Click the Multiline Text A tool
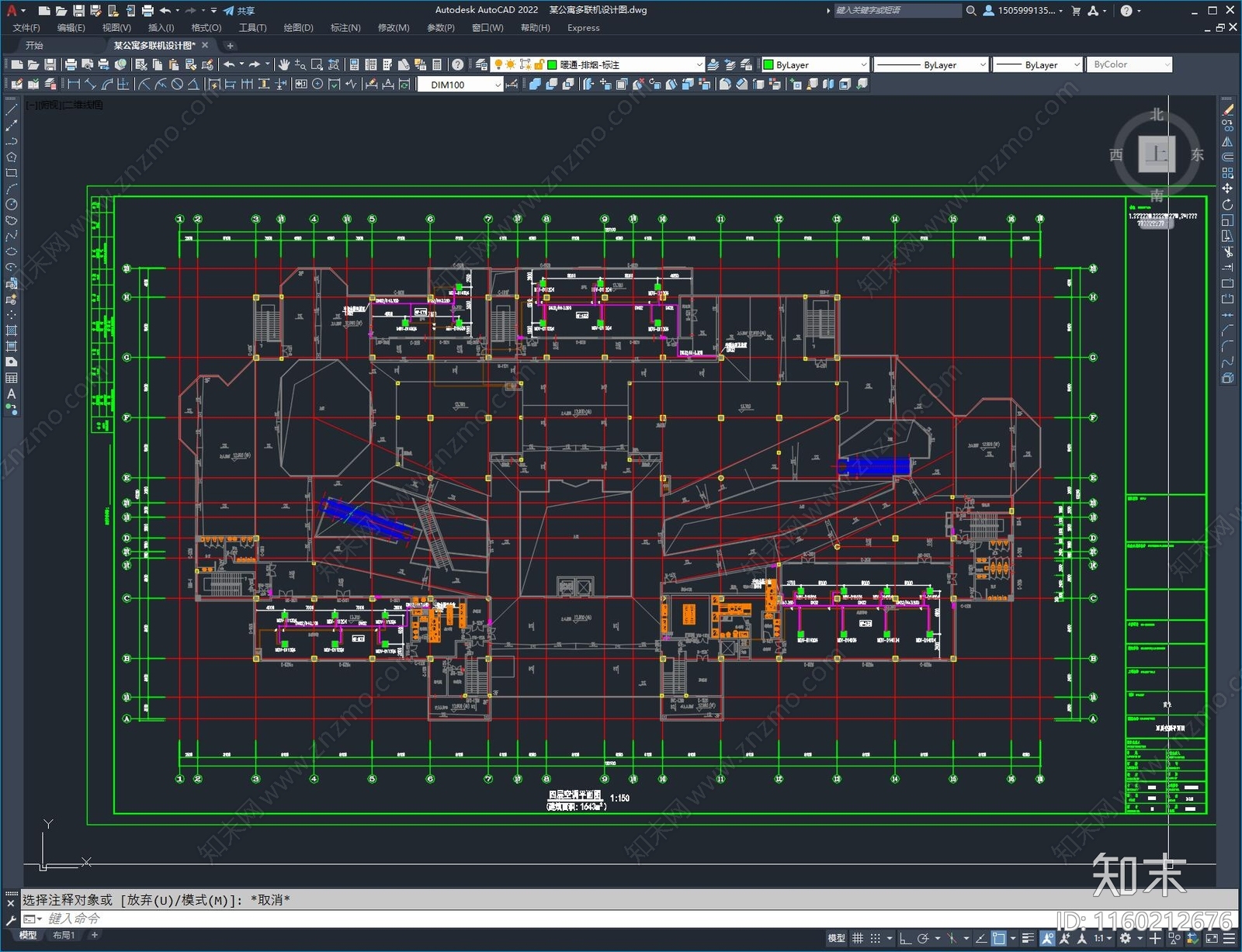The image size is (1242, 952). click(12, 393)
